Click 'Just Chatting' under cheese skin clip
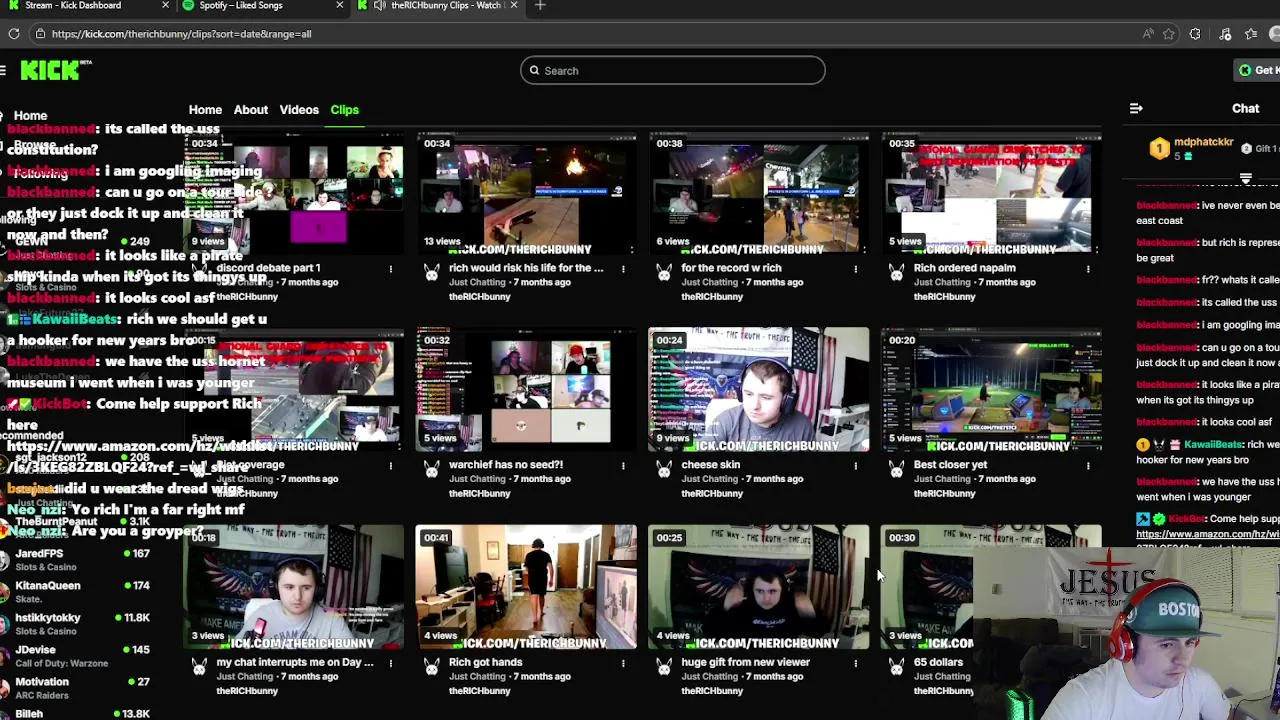This screenshot has height=720, width=1280. [710, 479]
